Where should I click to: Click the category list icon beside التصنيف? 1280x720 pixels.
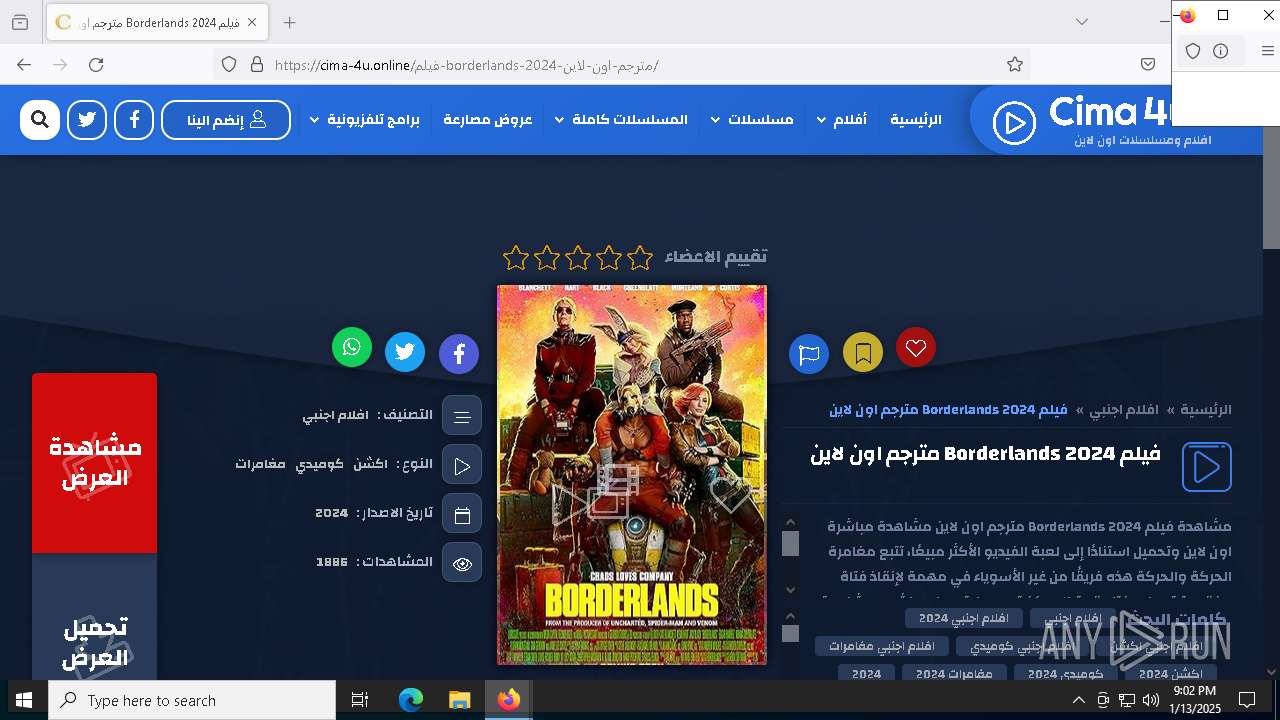click(x=462, y=416)
